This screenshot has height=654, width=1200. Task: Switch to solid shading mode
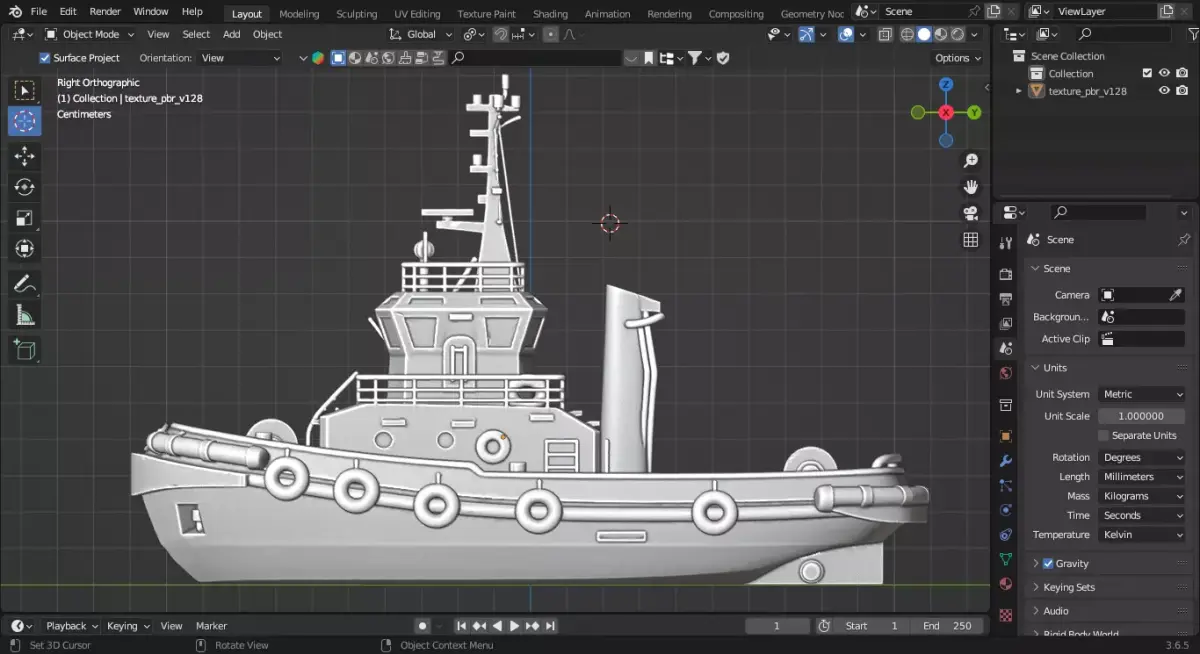(924, 34)
